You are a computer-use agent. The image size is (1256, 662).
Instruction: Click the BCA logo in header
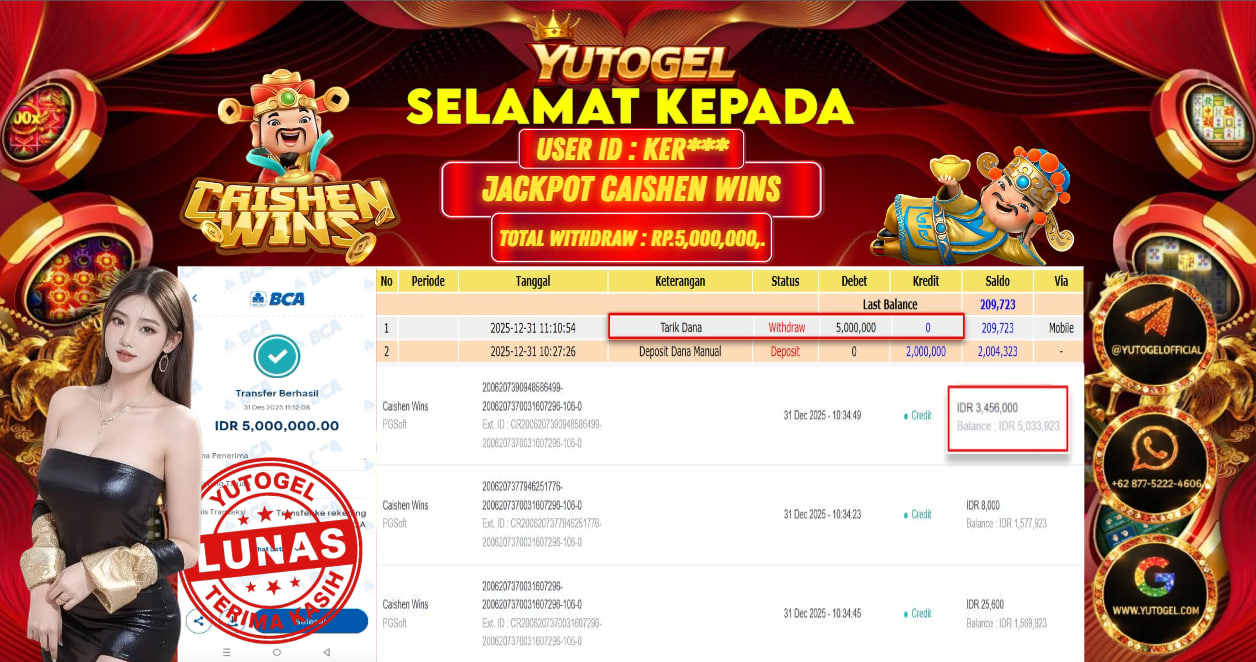point(277,298)
